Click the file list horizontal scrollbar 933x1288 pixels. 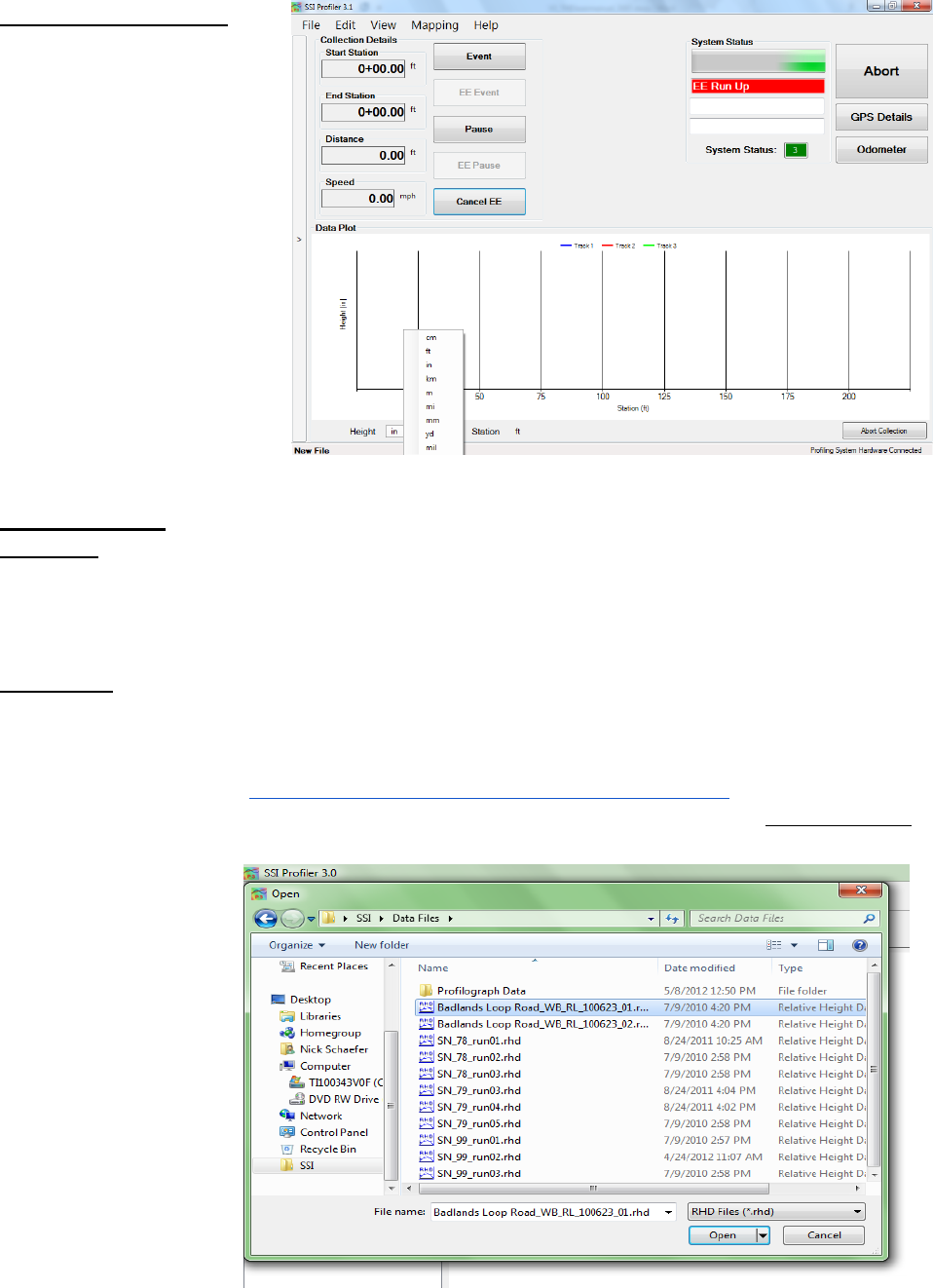(593, 1188)
